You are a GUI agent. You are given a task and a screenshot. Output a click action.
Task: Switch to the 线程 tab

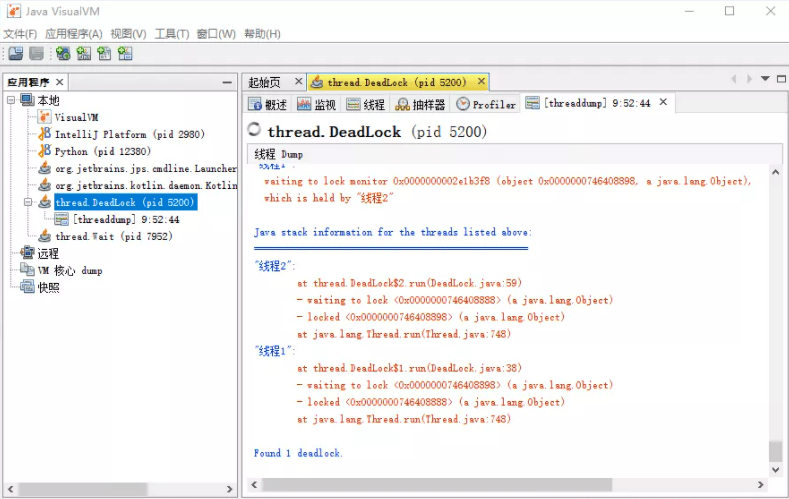(x=366, y=104)
